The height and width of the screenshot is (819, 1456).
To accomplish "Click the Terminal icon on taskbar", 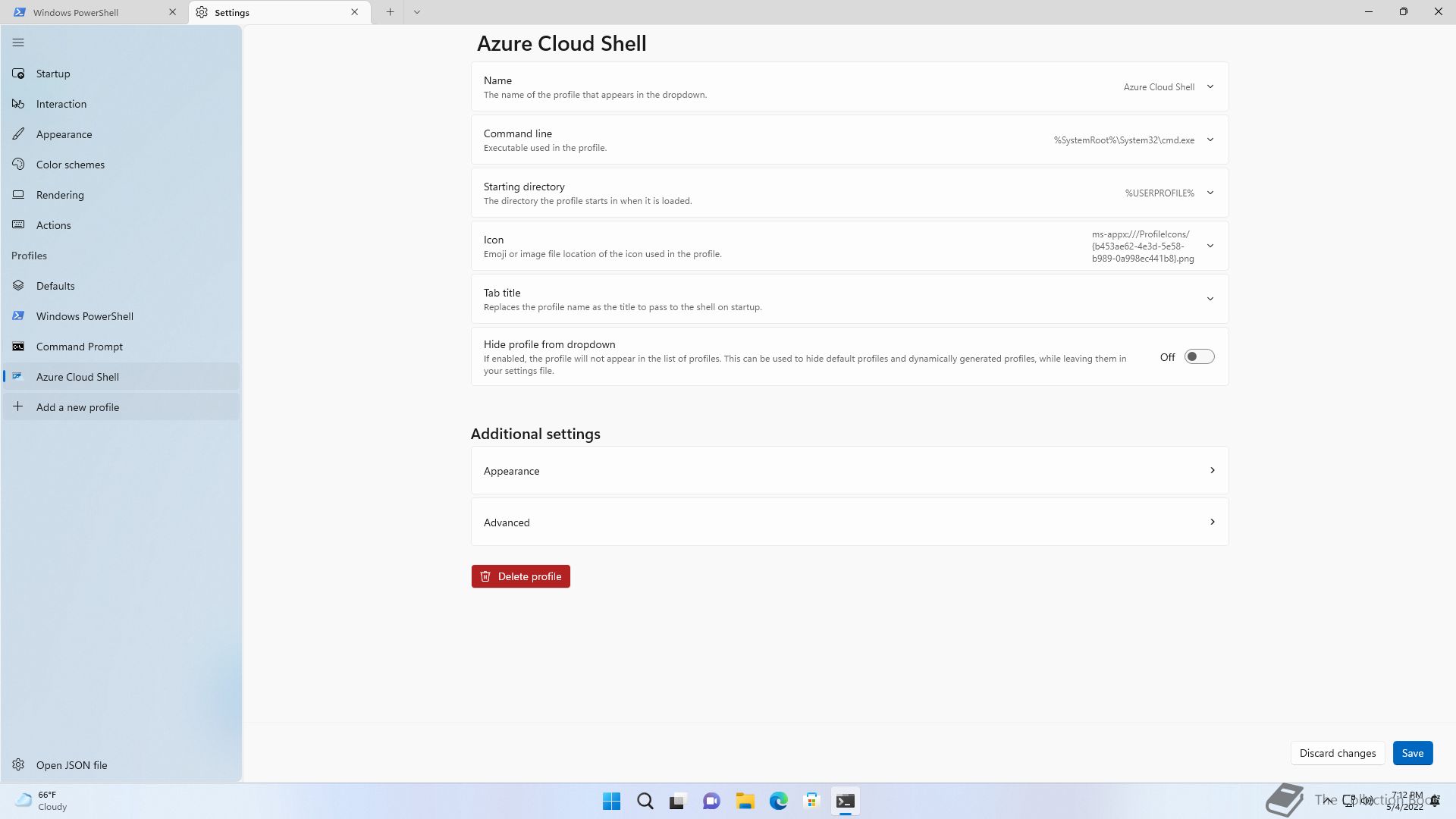I will coord(845,802).
